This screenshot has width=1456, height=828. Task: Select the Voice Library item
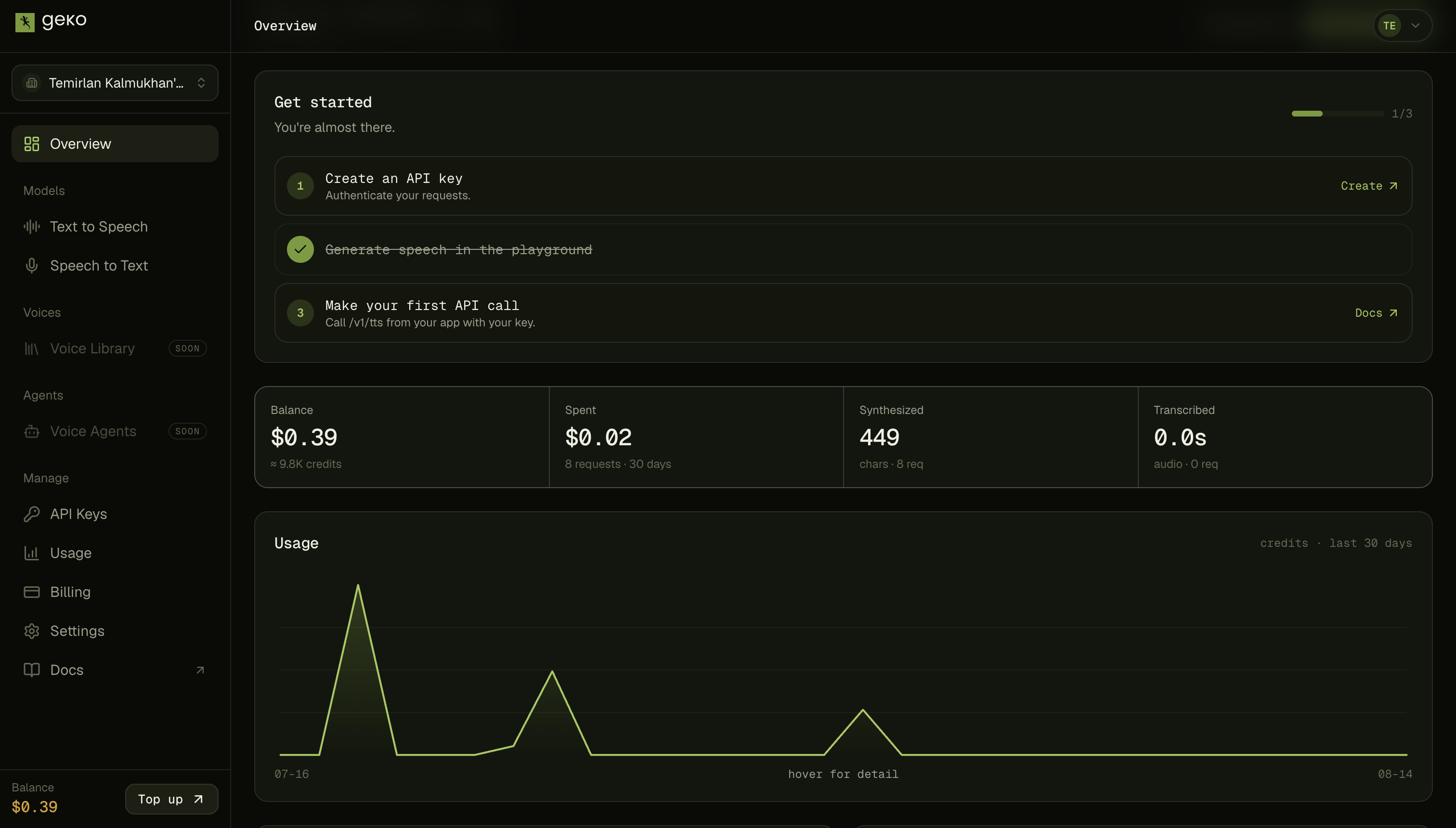coord(115,349)
